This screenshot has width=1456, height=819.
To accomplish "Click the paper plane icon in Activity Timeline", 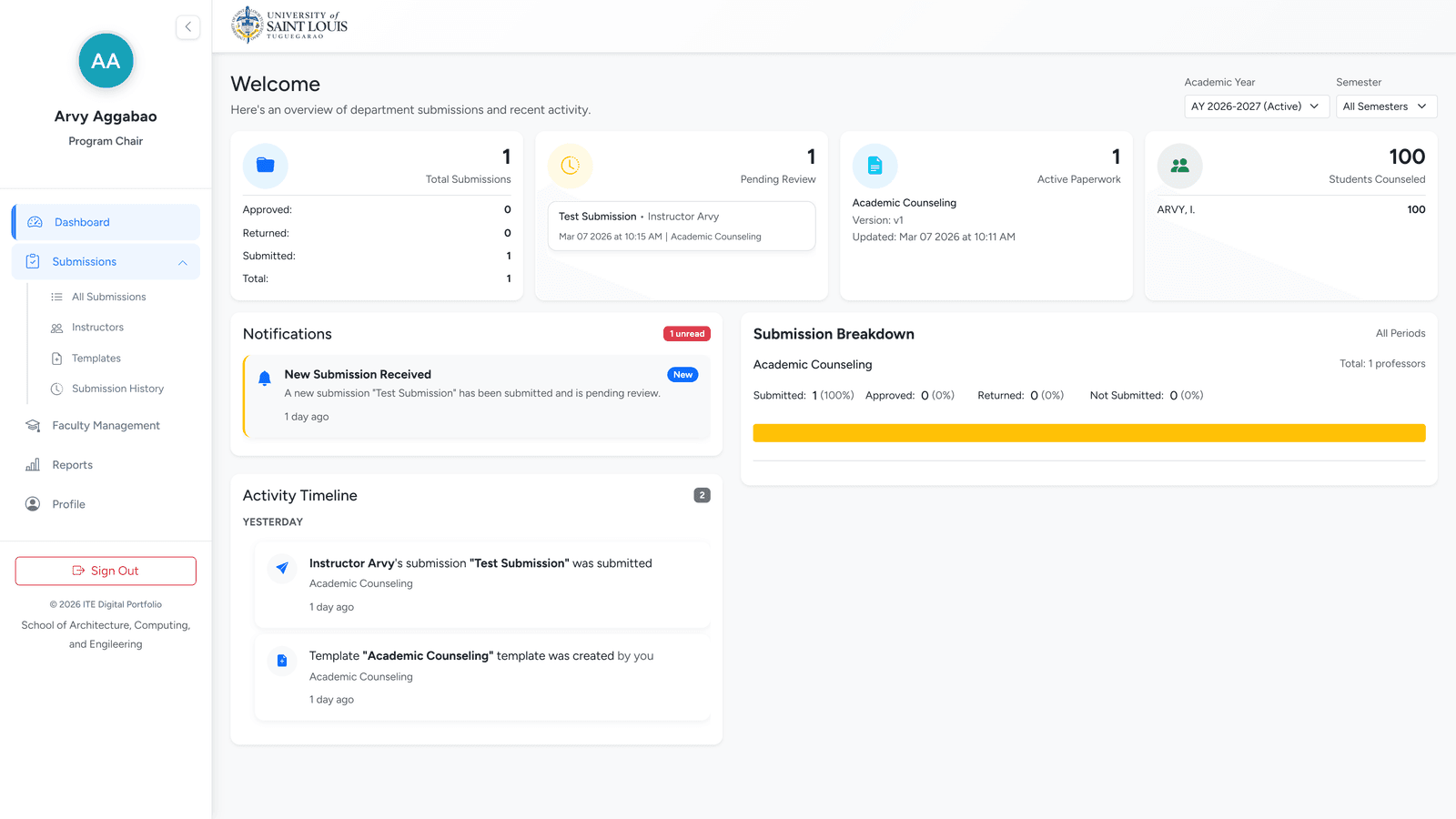I will click(x=282, y=568).
